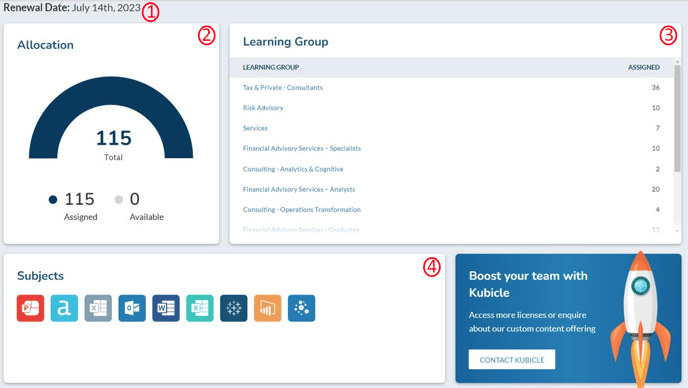Click the rocket illustration
The height and width of the screenshot is (388, 688).
tap(641, 320)
